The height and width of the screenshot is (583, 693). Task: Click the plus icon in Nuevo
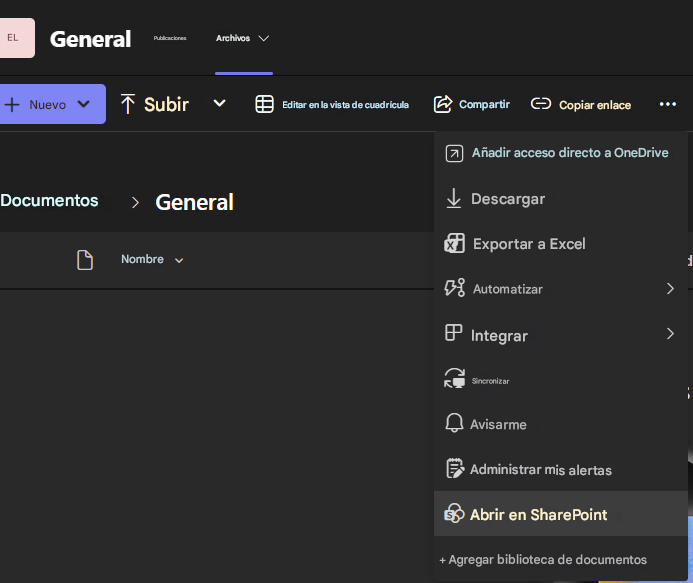point(12,105)
